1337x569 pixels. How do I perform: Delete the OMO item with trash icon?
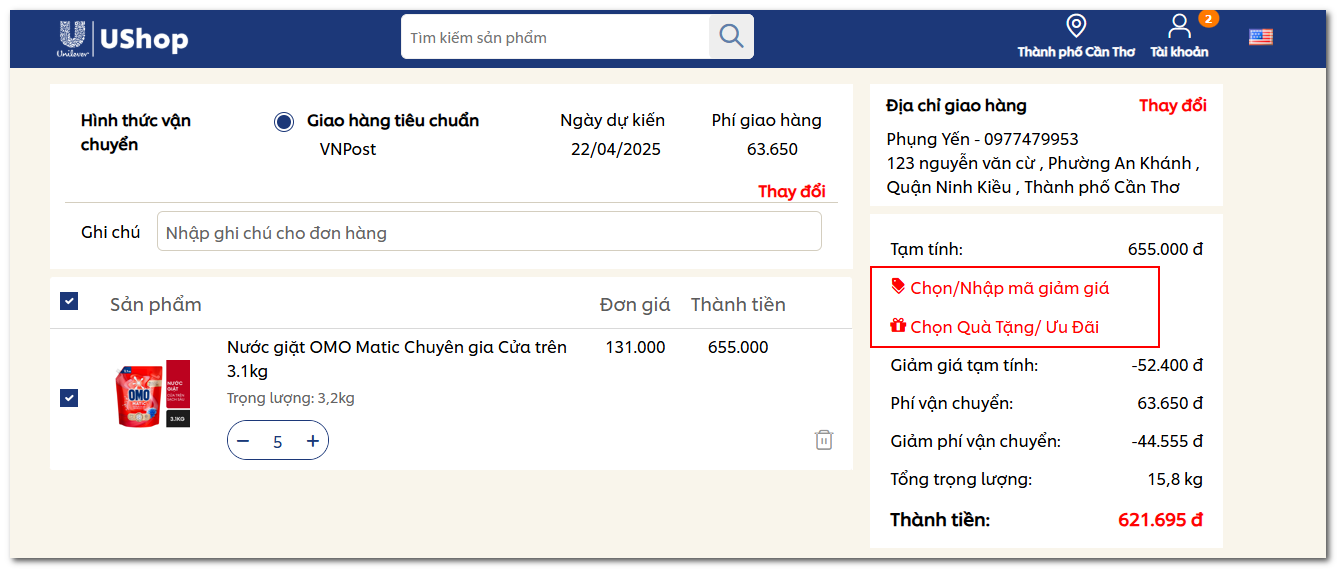824,440
